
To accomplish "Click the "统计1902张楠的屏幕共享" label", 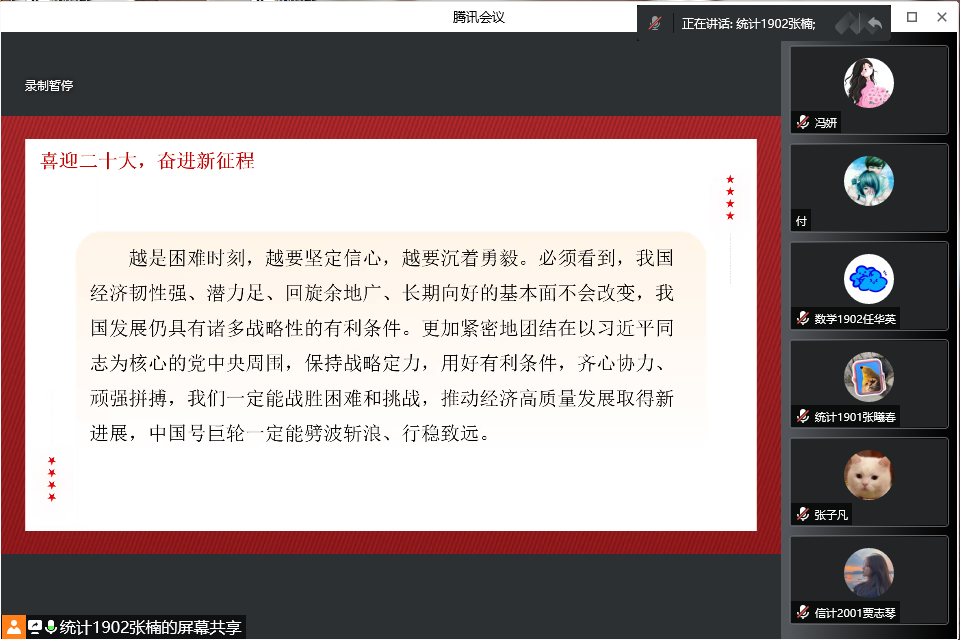I will [x=150, y=627].
